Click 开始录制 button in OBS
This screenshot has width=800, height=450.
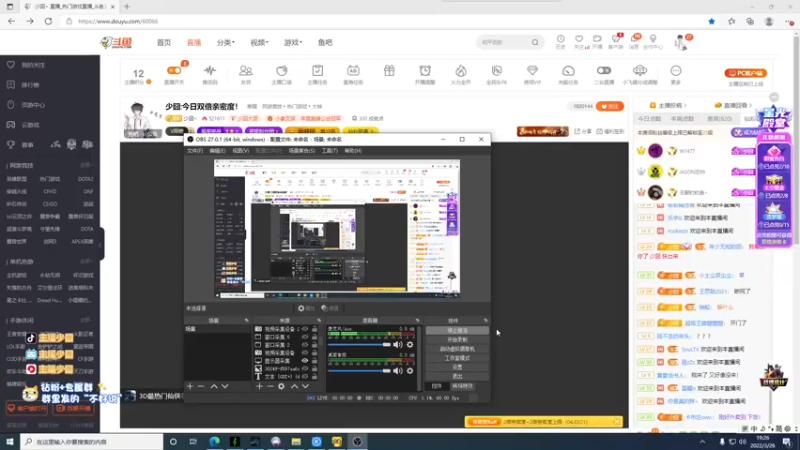pyautogui.click(x=457, y=340)
